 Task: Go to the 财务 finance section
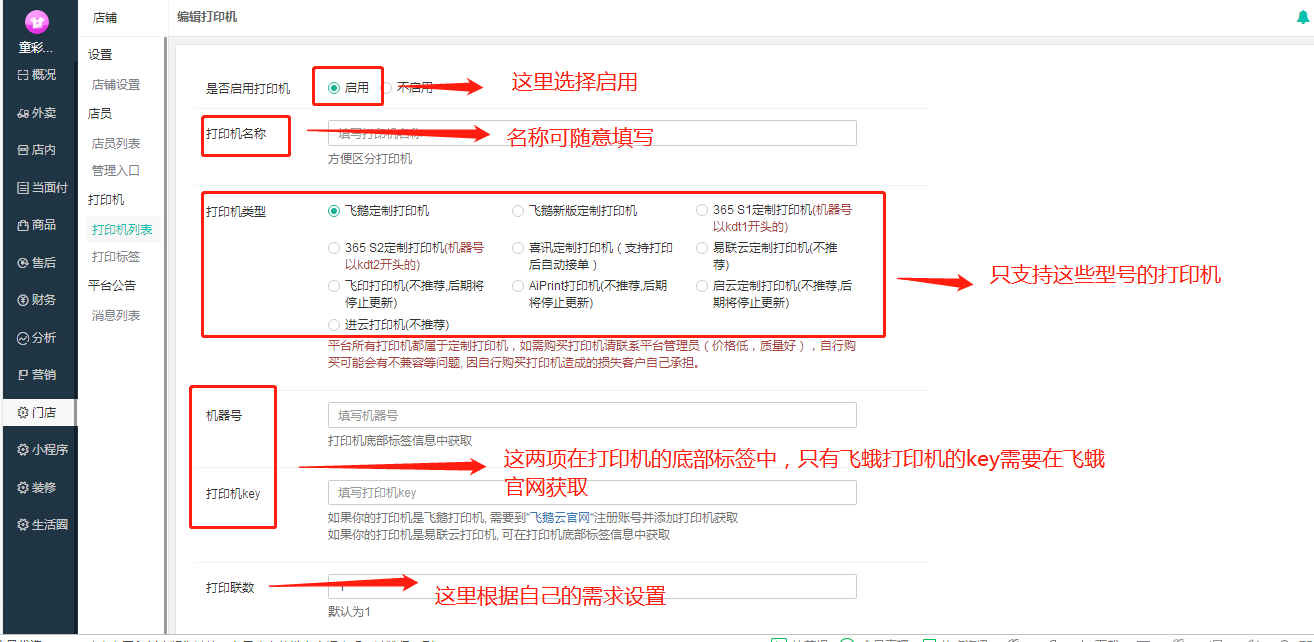coord(37,300)
